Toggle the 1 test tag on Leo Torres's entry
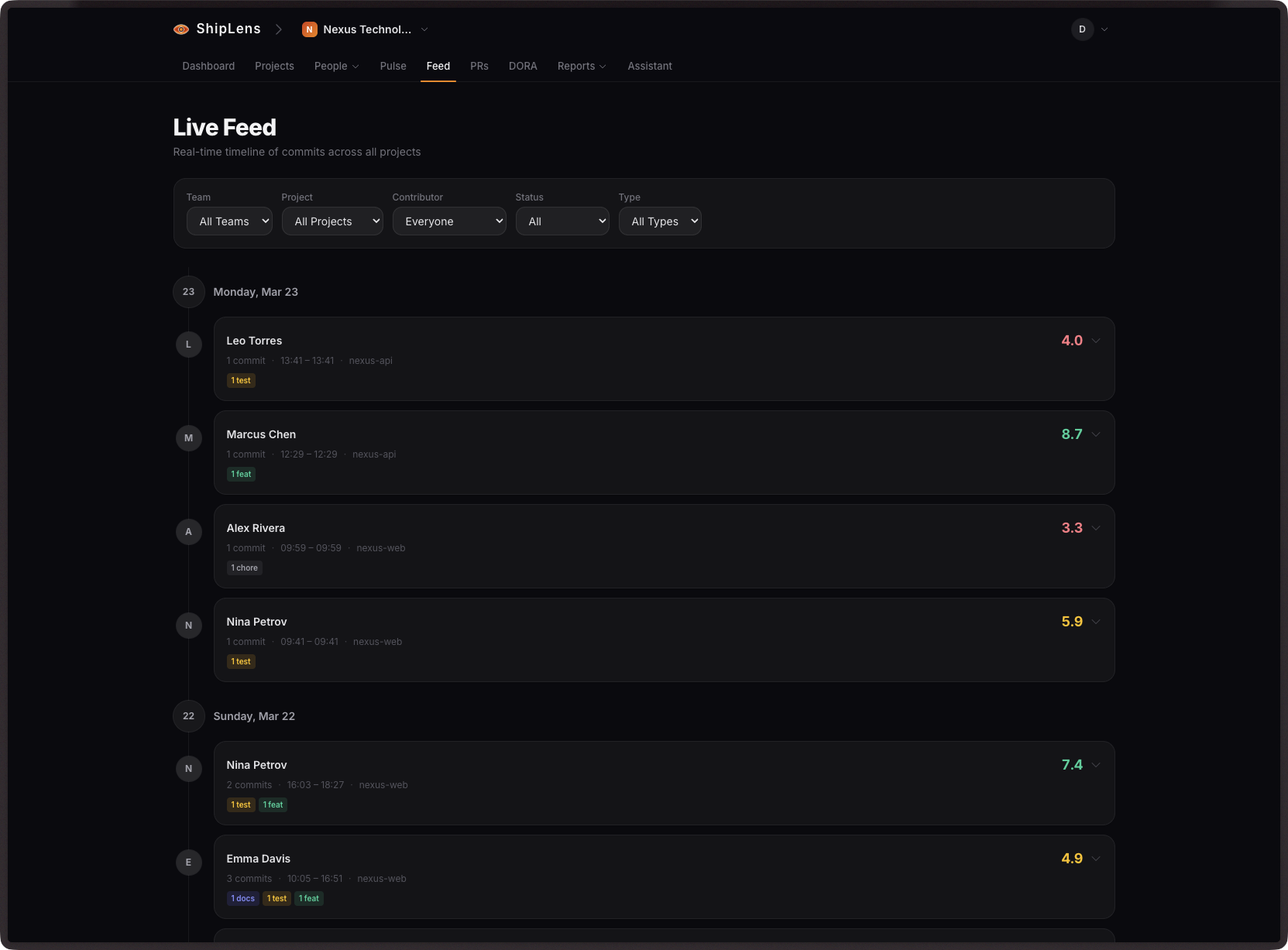 pyautogui.click(x=241, y=380)
